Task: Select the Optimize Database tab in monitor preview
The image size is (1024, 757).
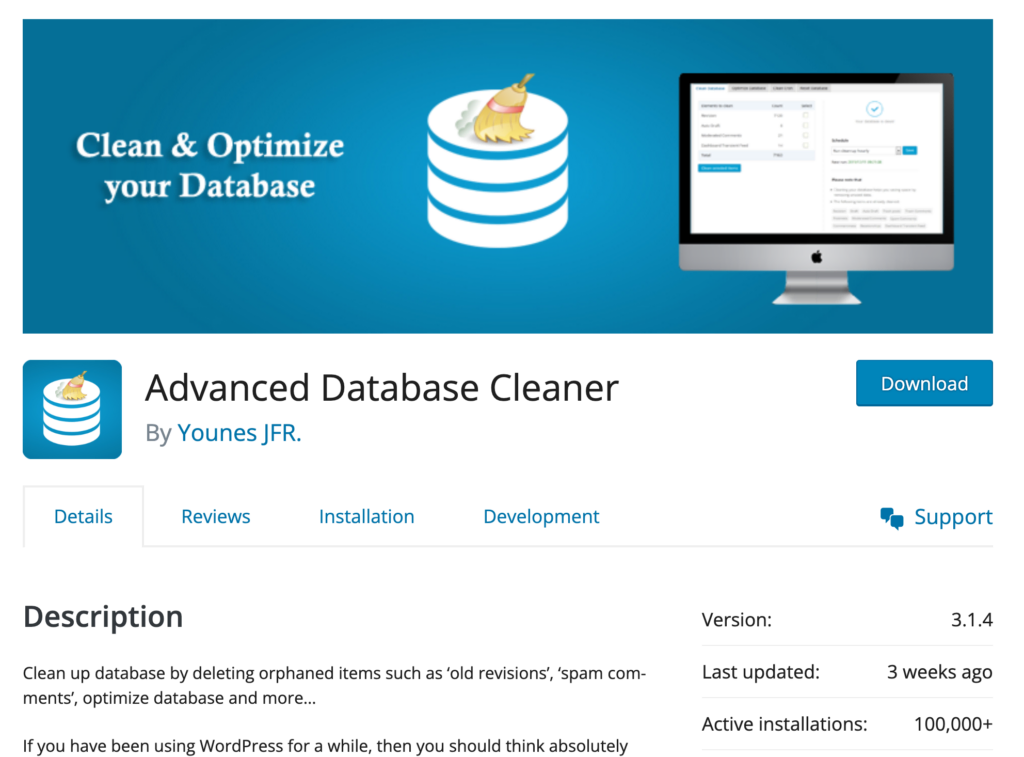Action: [748, 88]
